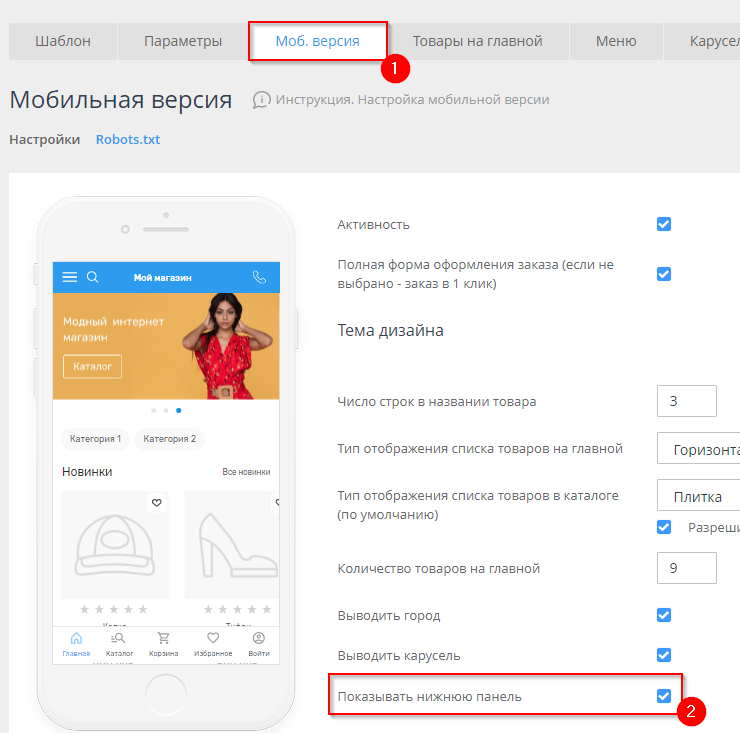This screenshot has width=740, height=733.
Task: Select the Категория 2 chip
Action: point(169,439)
